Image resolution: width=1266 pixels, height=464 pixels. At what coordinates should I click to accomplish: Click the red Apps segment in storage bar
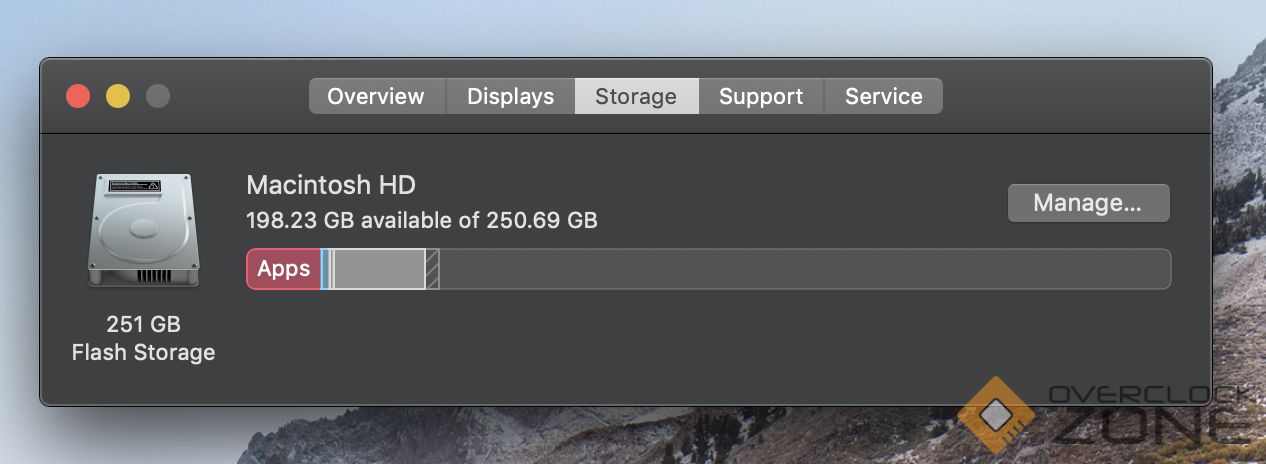click(x=283, y=269)
